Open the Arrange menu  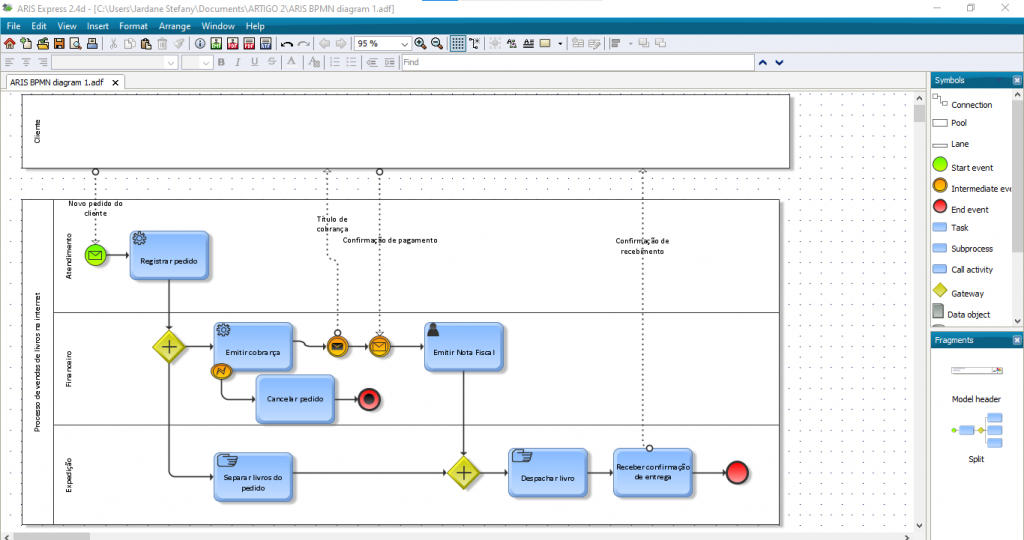[174, 26]
